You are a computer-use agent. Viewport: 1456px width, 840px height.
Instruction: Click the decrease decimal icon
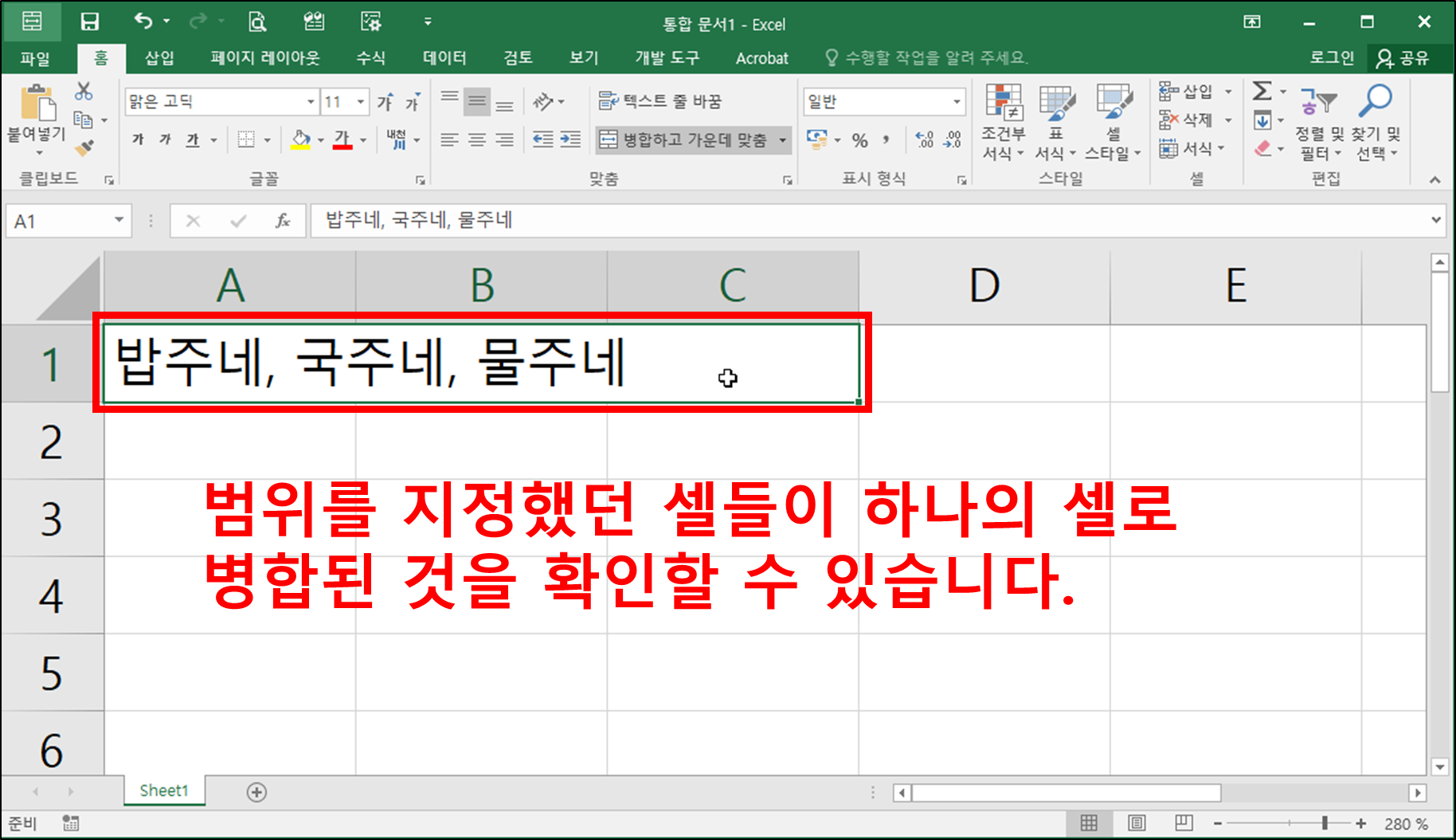952,140
